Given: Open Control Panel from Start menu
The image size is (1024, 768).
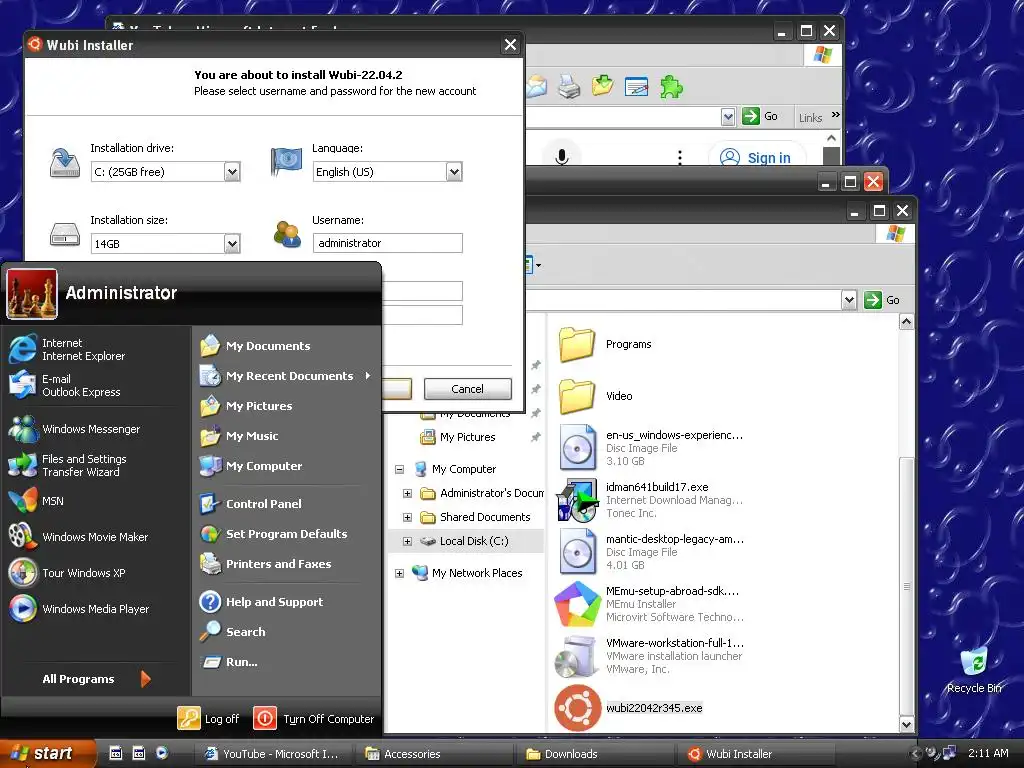Looking at the screenshot, I should point(251,504).
